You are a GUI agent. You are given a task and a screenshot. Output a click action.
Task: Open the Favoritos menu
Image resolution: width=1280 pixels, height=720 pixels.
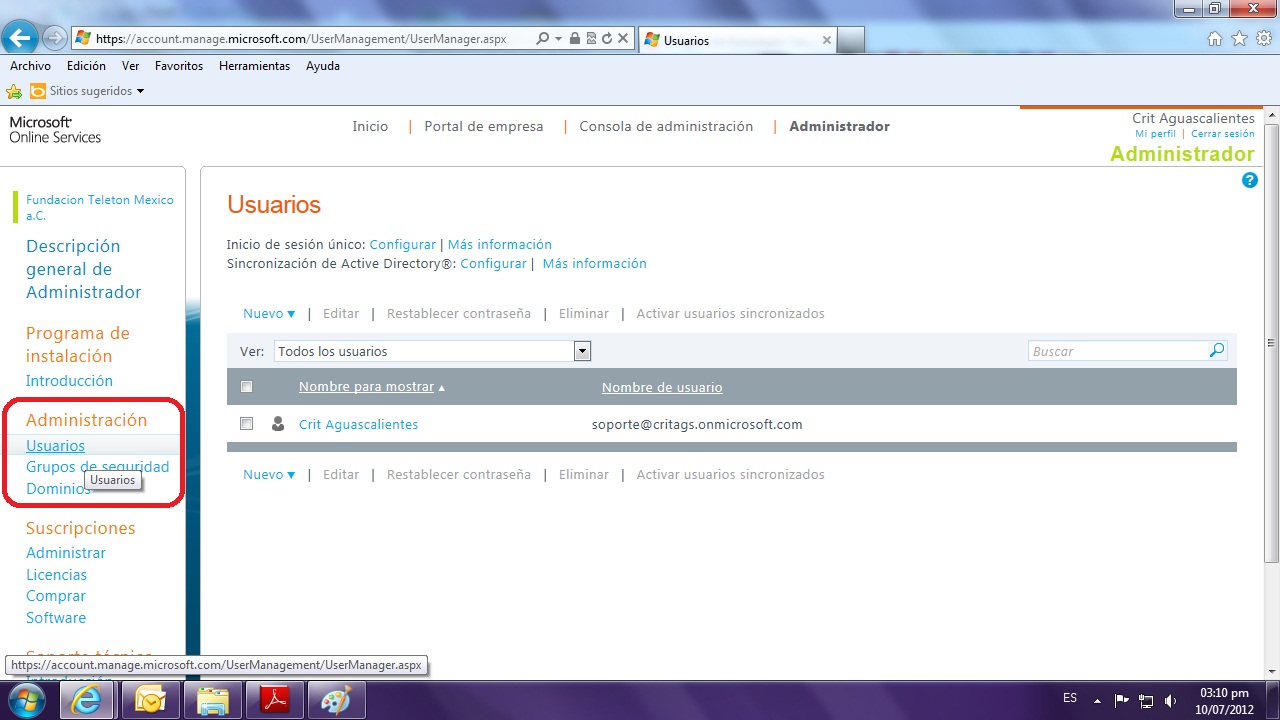179,66
